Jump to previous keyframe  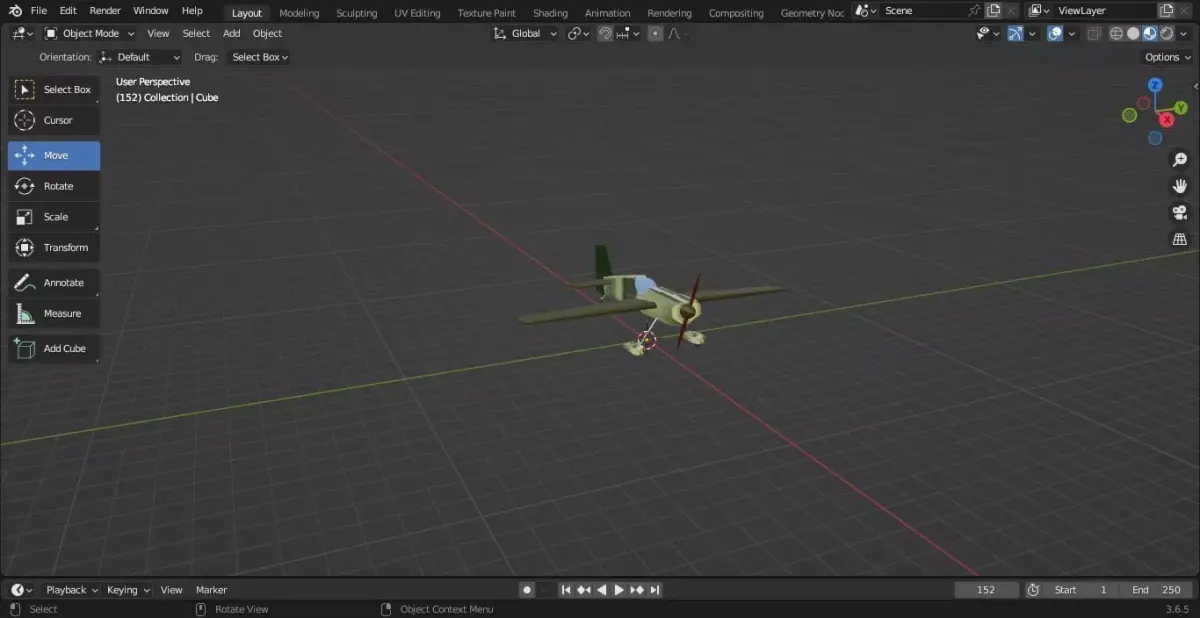click(584, 590)
